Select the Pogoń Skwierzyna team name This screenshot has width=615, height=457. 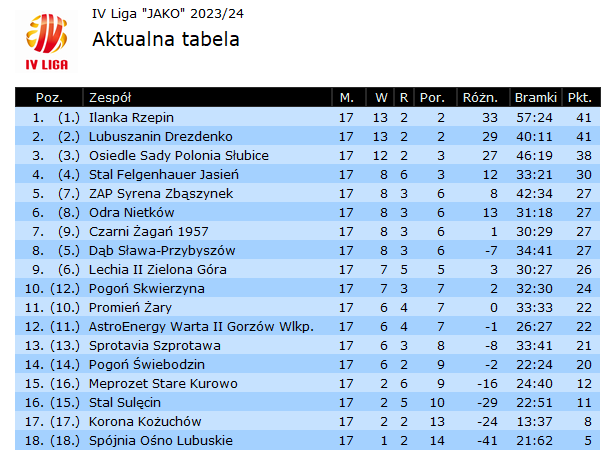tap(147, 289)
